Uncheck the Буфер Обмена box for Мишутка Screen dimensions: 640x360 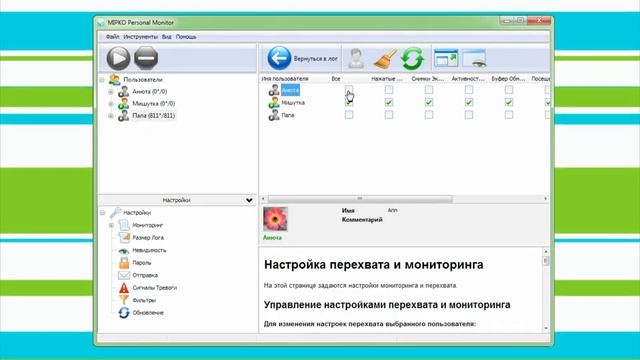[x=509, y=102]
